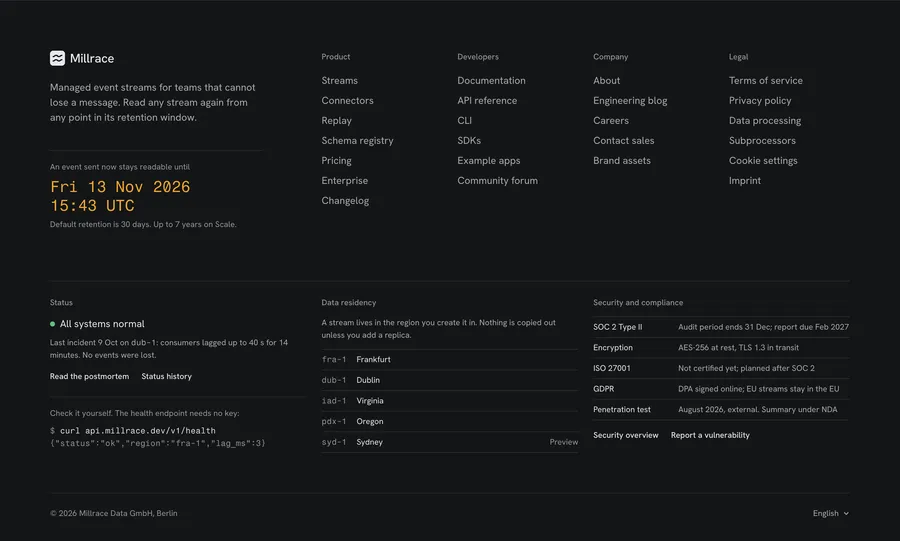The width and height of the screenshot is (900, 541).
Task: View the Imprint page
Action: click(744, 180)
